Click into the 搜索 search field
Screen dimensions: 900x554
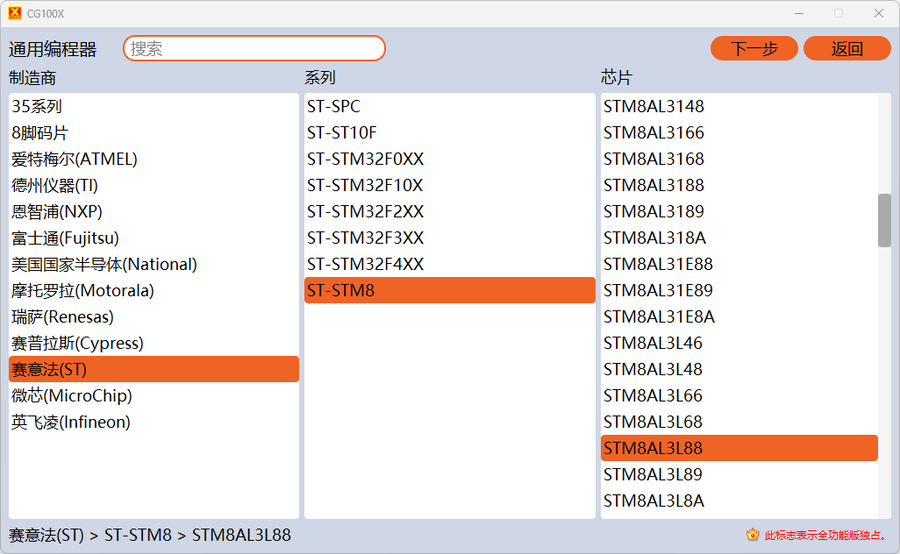coord(254,48)
